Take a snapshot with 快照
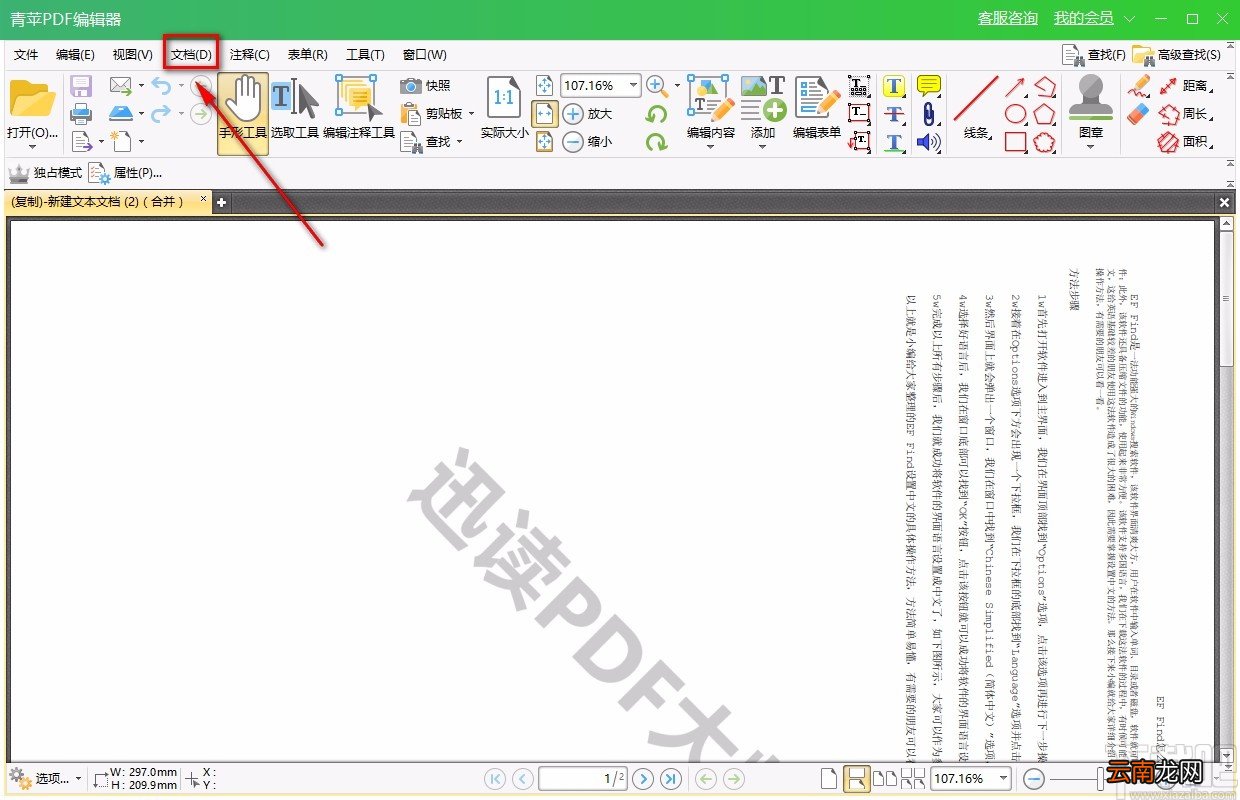Image resolution: width=1240 pixels, height=800 pixels. click(426, 86)
